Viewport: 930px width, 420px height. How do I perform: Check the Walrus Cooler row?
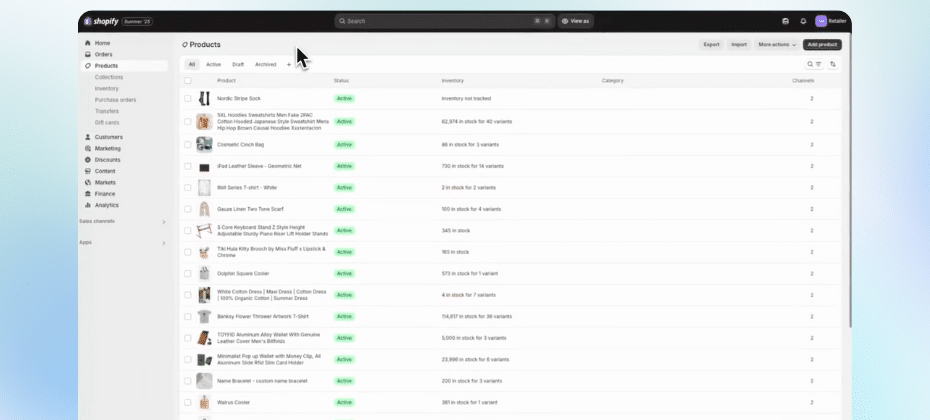click(187, 402)
